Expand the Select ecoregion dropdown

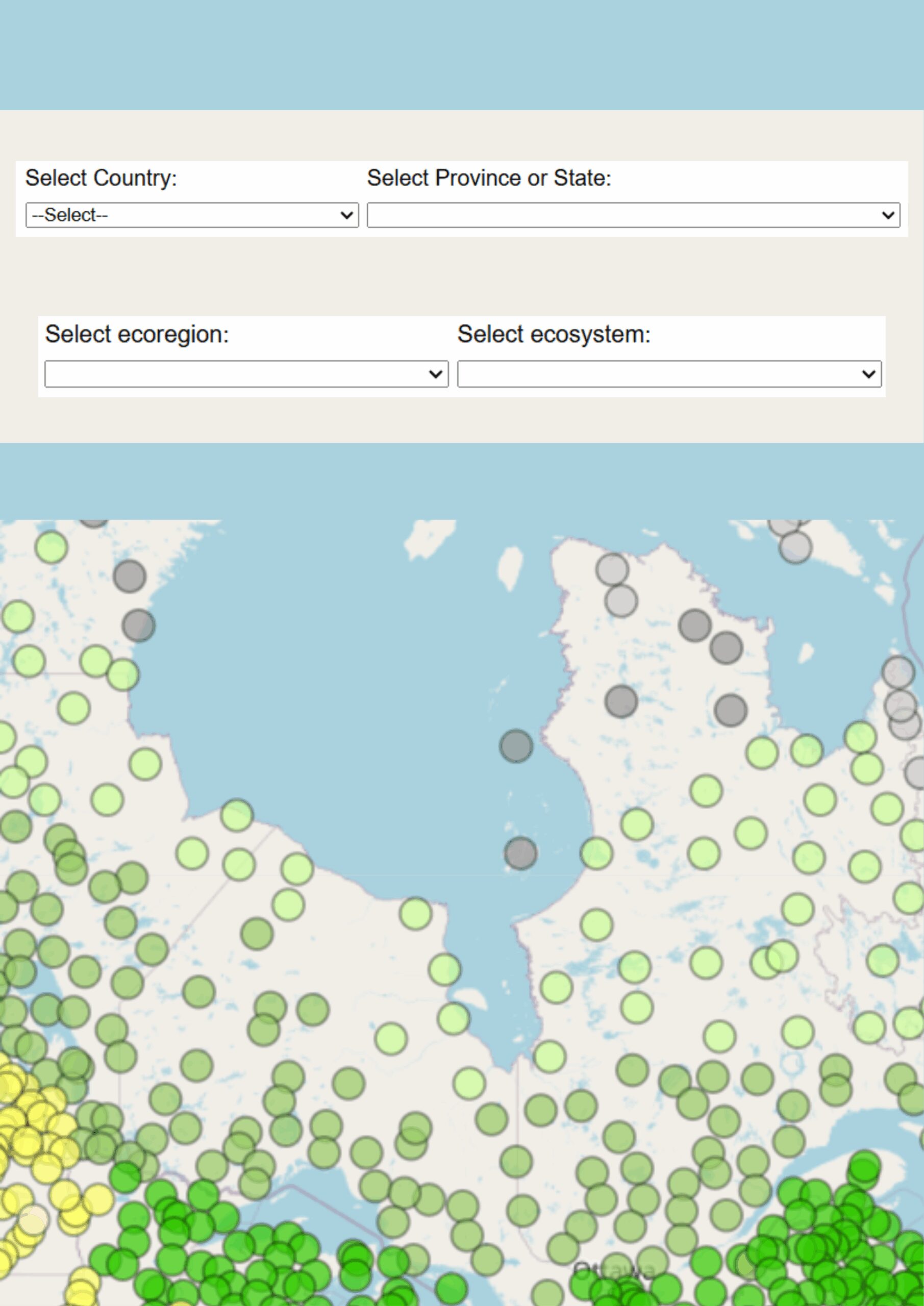246,374
